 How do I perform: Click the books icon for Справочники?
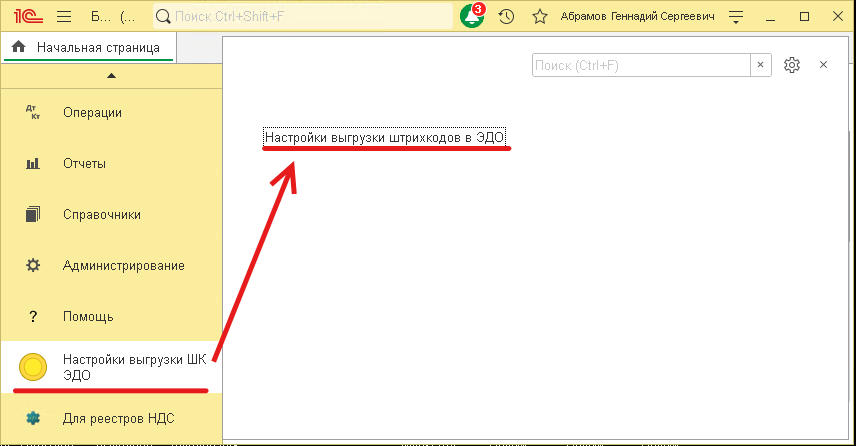point(33,214)
